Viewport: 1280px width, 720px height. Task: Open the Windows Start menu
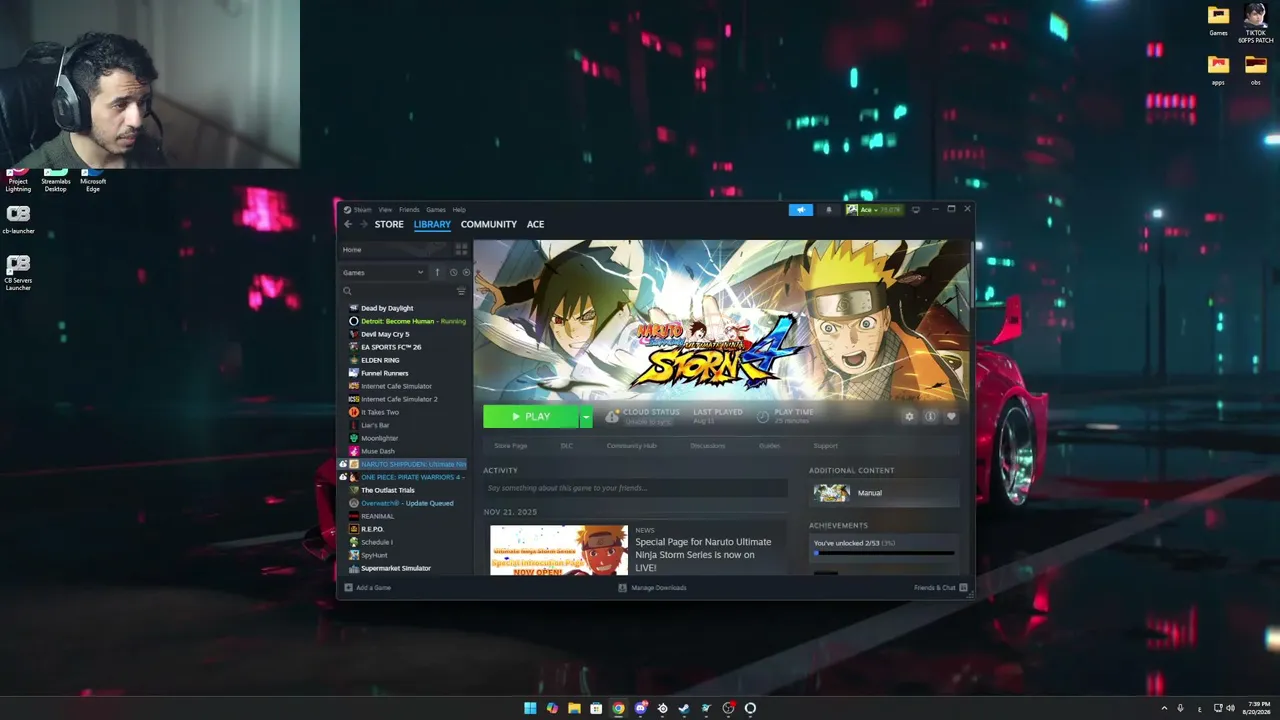click(530, 708)
